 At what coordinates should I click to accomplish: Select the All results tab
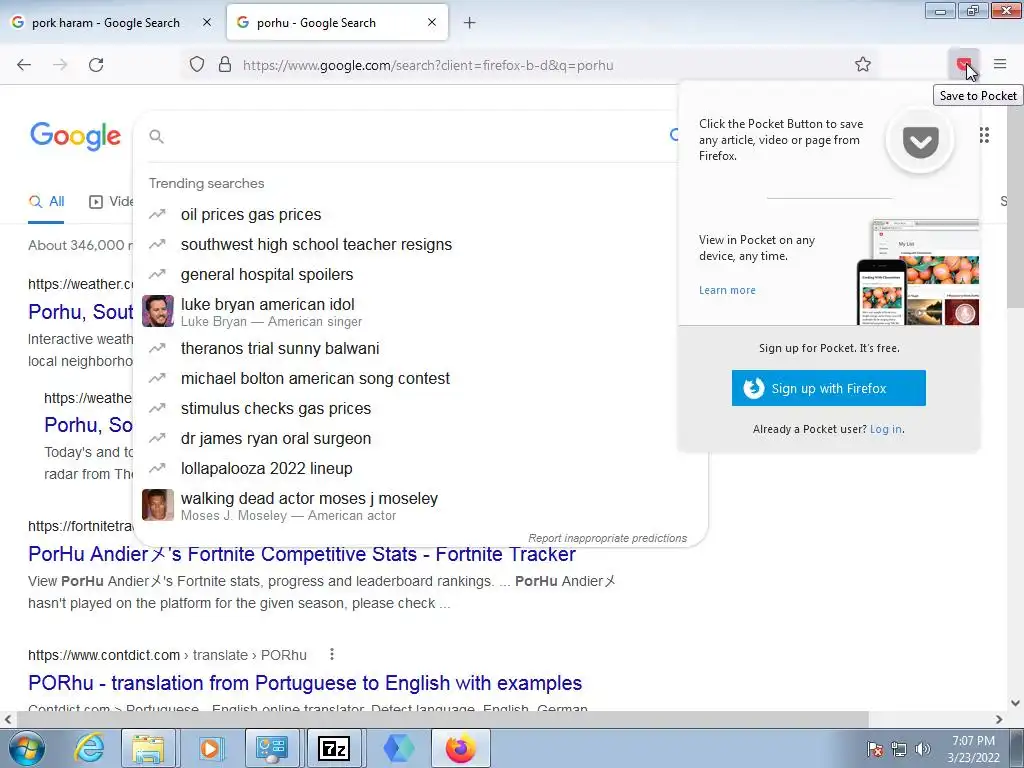tap(46, 201)
